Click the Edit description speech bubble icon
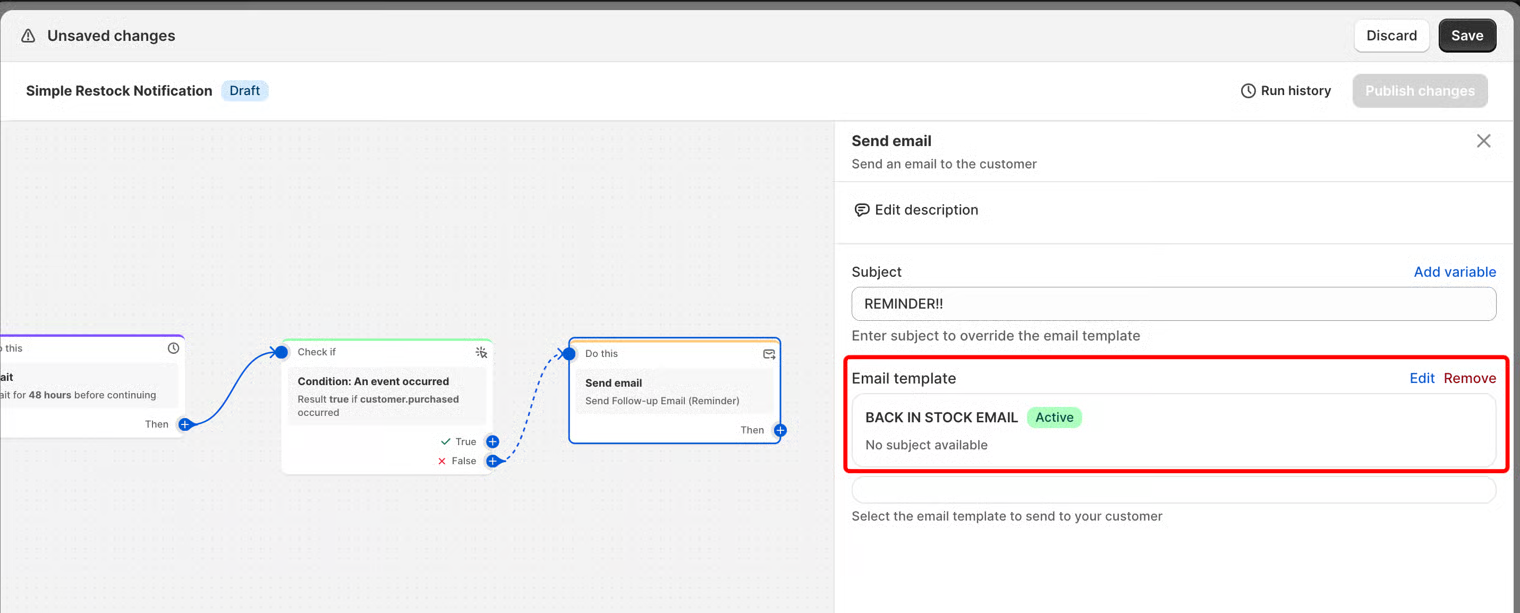1520x613 pixels. (862, 210)
